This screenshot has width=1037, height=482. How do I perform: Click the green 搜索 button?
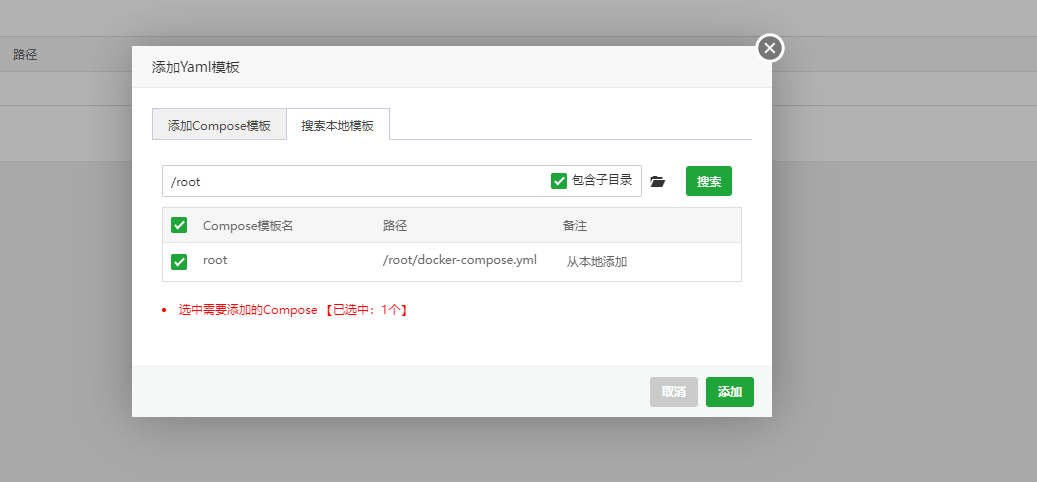click(709, 181)
